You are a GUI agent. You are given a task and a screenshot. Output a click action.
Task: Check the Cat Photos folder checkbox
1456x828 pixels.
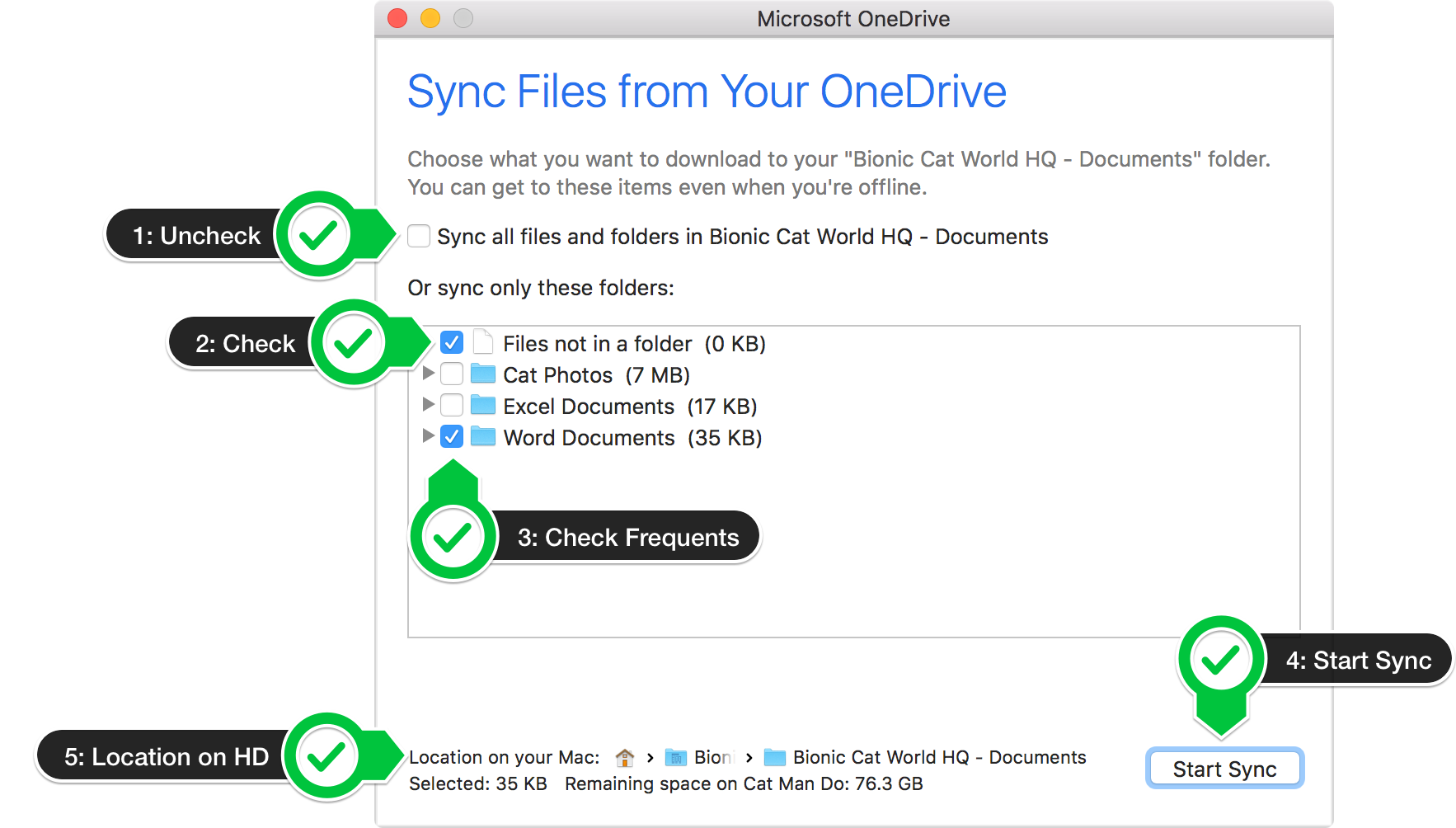tap(452, 374)
